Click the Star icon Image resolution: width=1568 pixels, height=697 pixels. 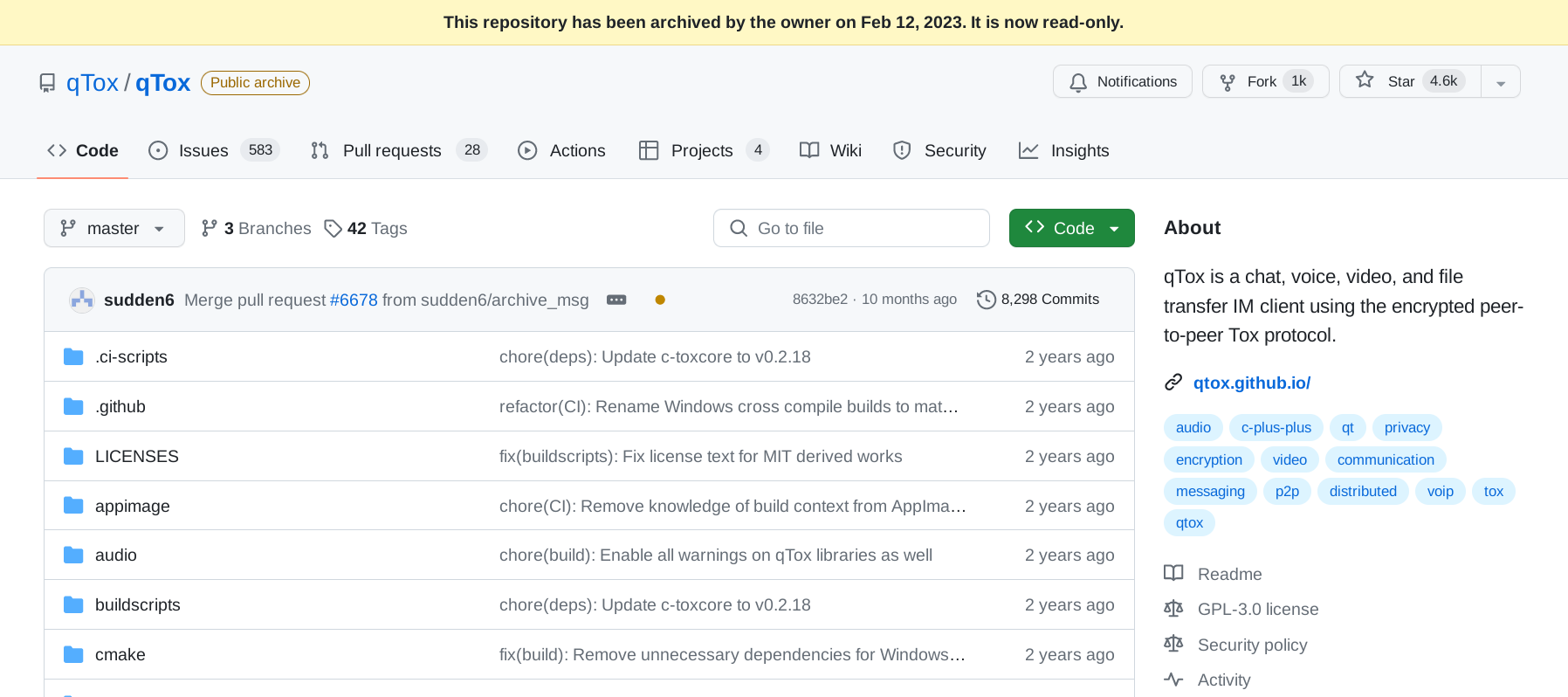(1365, 80)
